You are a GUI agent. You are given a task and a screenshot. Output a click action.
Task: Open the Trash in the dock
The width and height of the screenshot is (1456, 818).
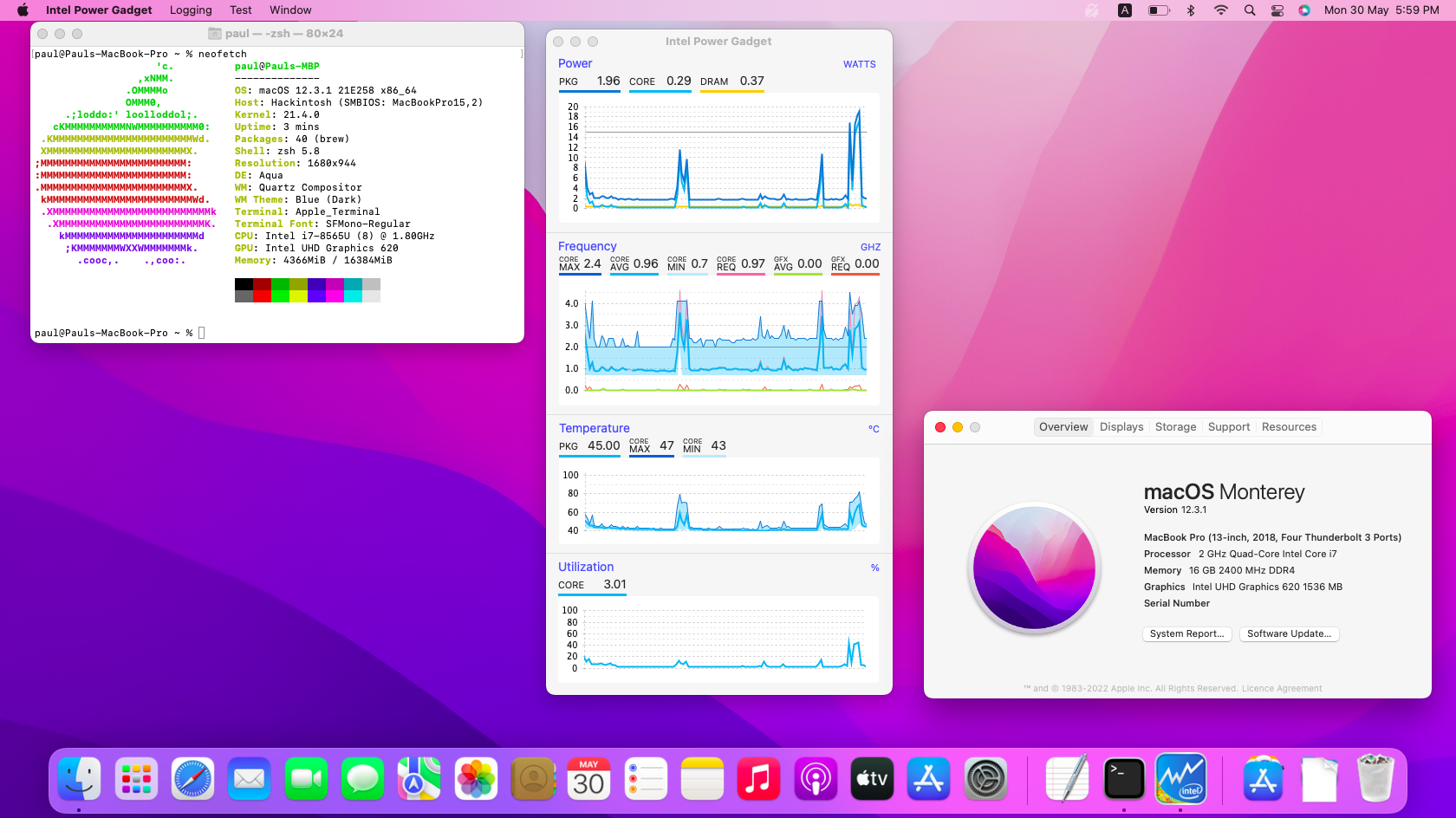(1375, 778)
